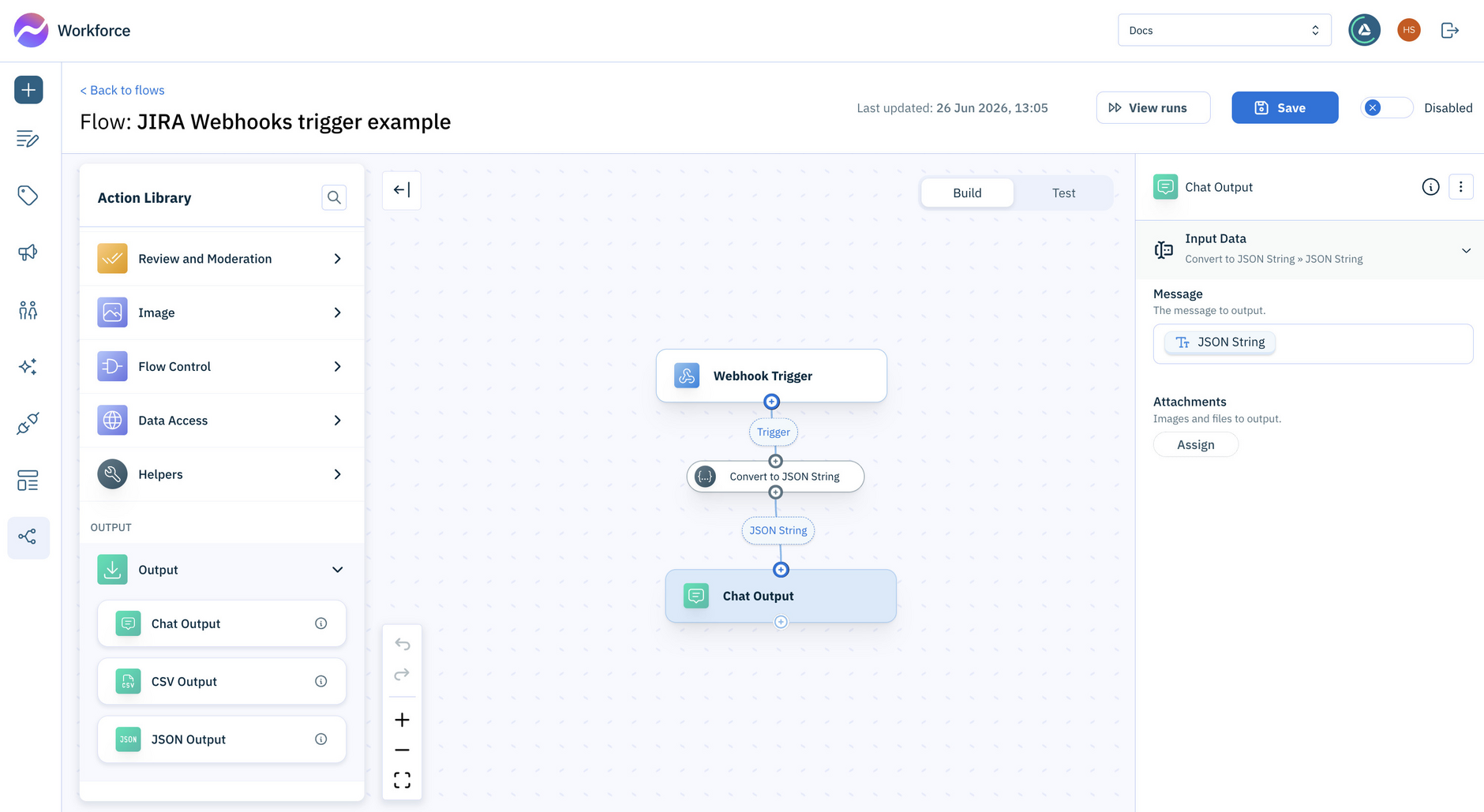Switch to the Build tab
This screenshot has height=812, width=1484.
[967, 193]
